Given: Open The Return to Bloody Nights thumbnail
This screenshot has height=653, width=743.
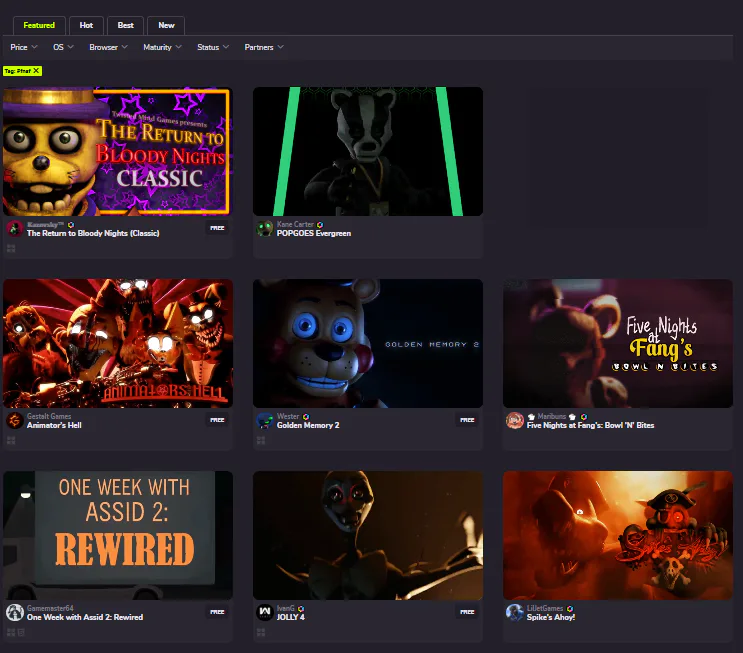Looking at the screenshot, I should pyautogui.click(x=118, y=151).
